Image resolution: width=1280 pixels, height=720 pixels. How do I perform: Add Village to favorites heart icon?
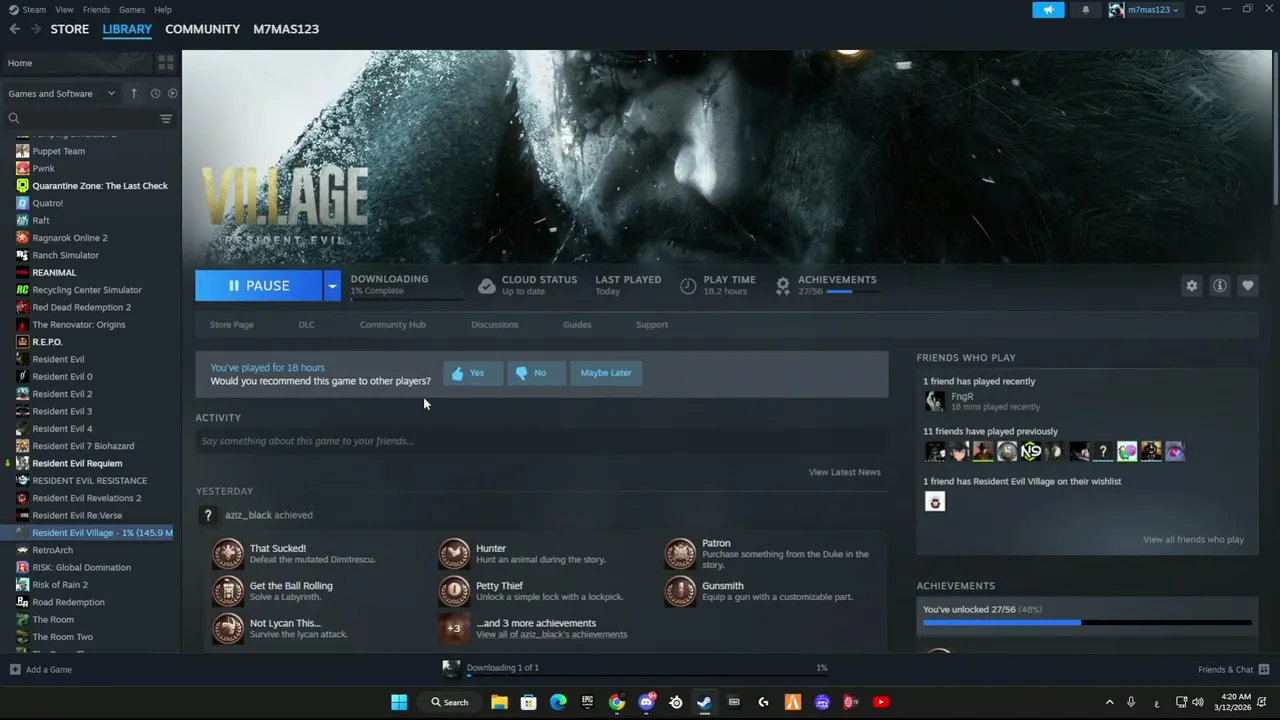[1247, 286]
